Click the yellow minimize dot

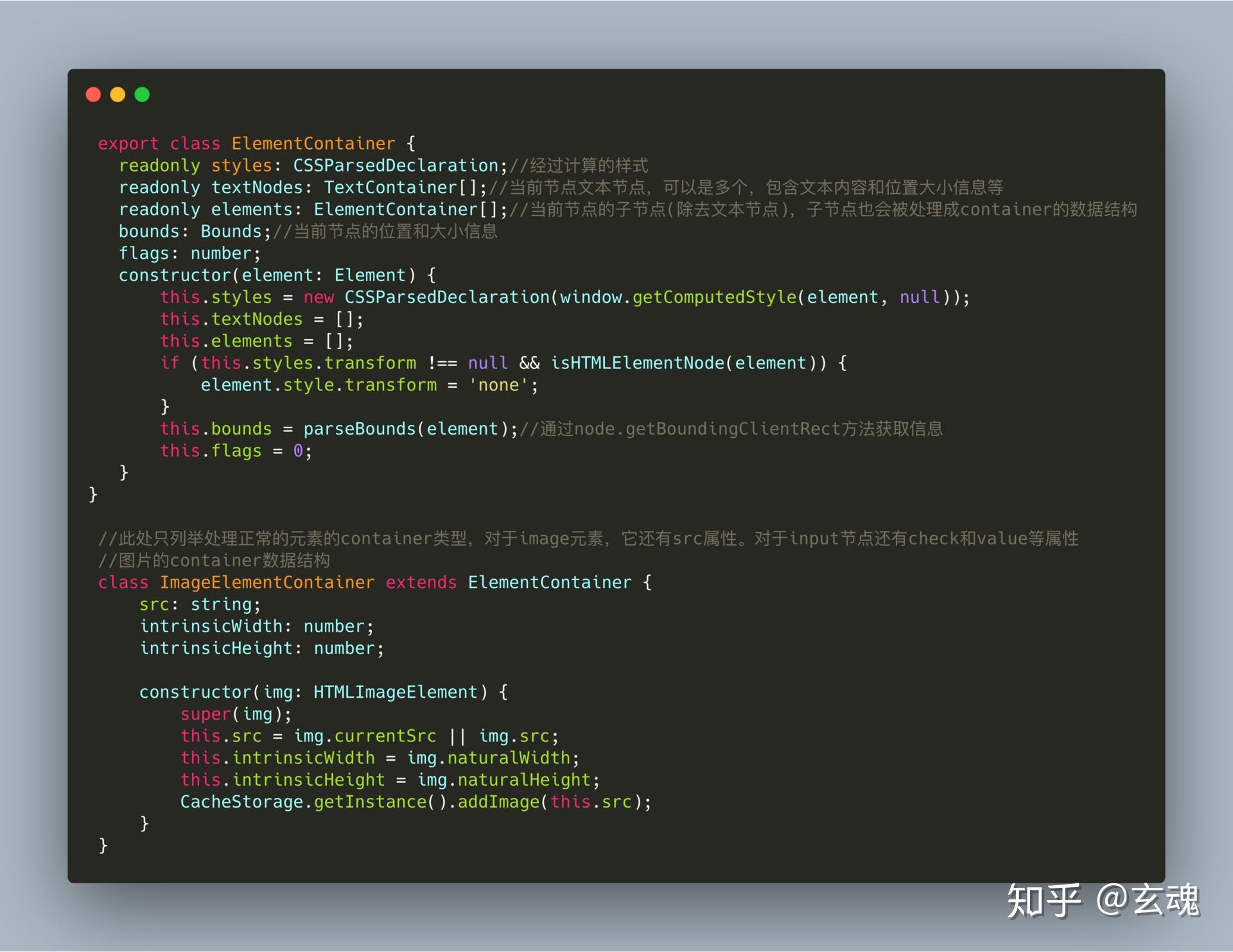pos(118,95)
